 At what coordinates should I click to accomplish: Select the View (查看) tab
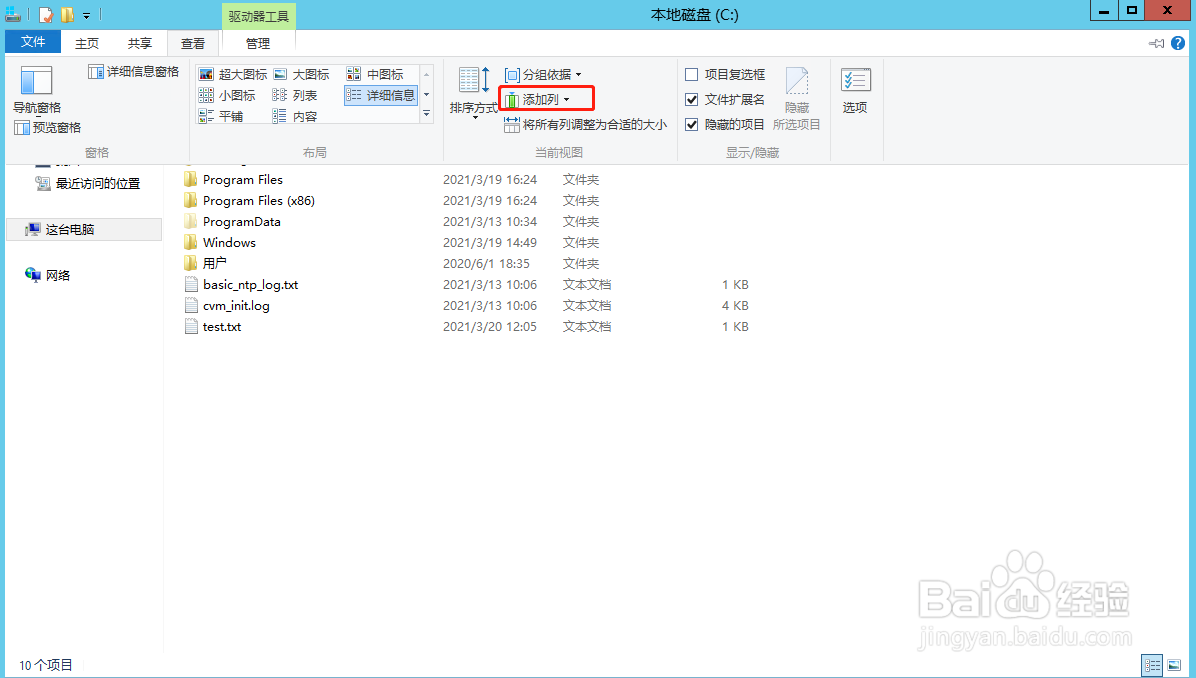pos(193,43)
